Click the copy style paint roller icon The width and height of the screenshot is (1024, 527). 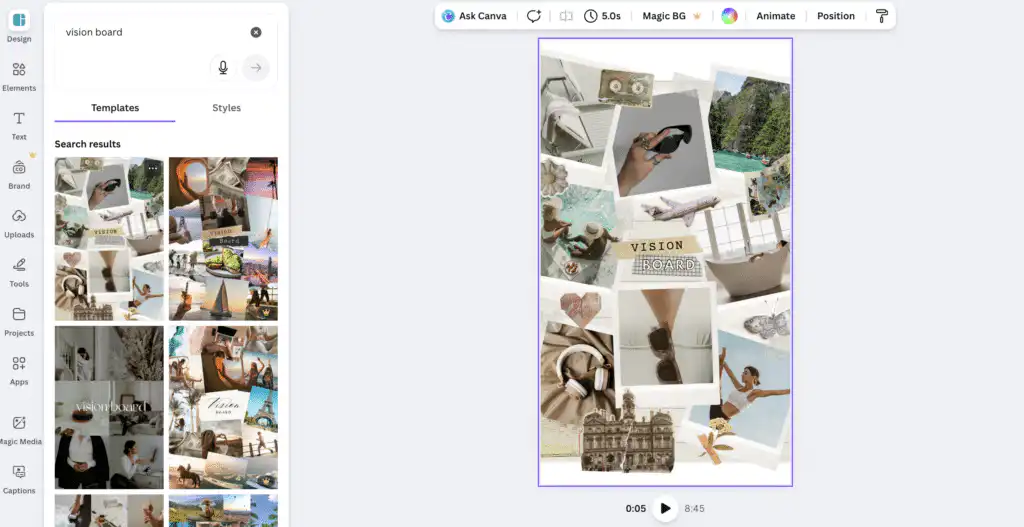(882, 16)
